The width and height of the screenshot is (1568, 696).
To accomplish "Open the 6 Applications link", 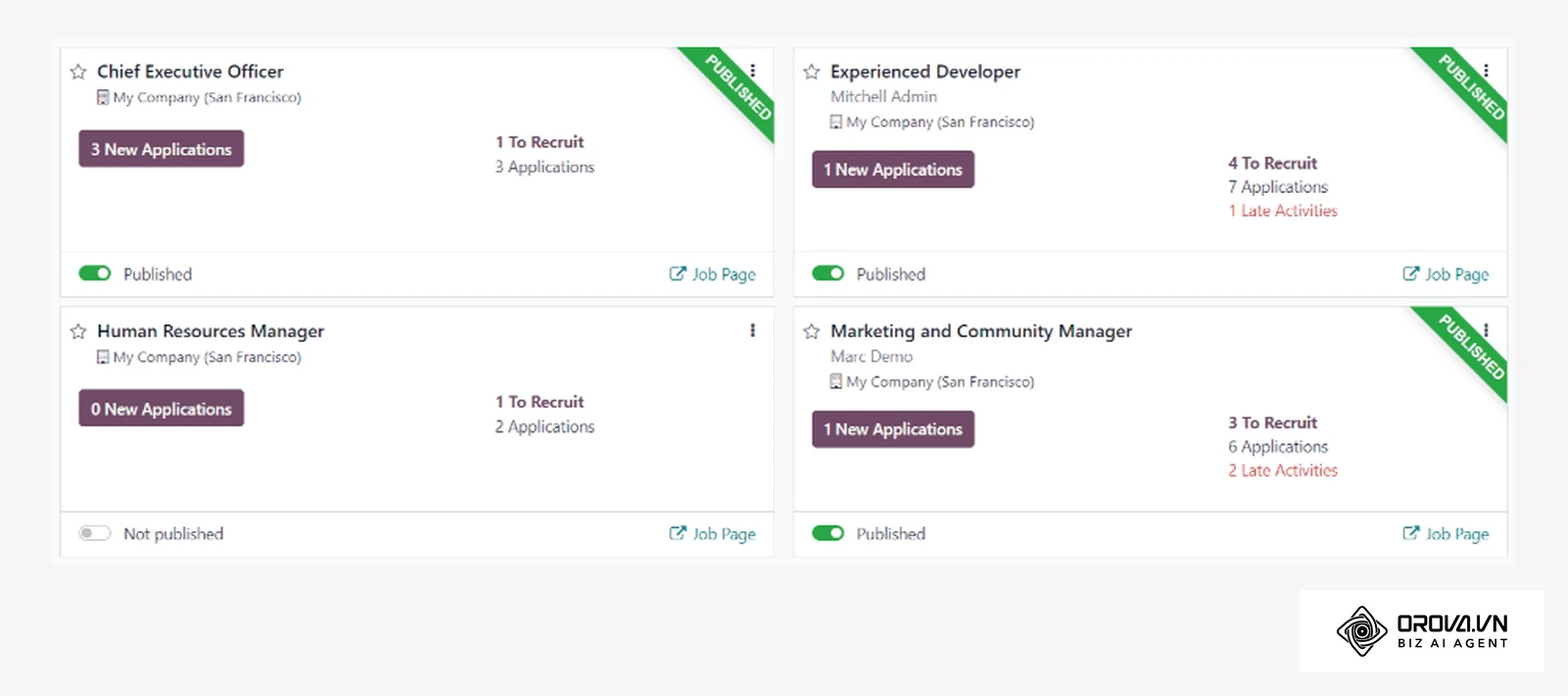I will (x=1278, y=446).
